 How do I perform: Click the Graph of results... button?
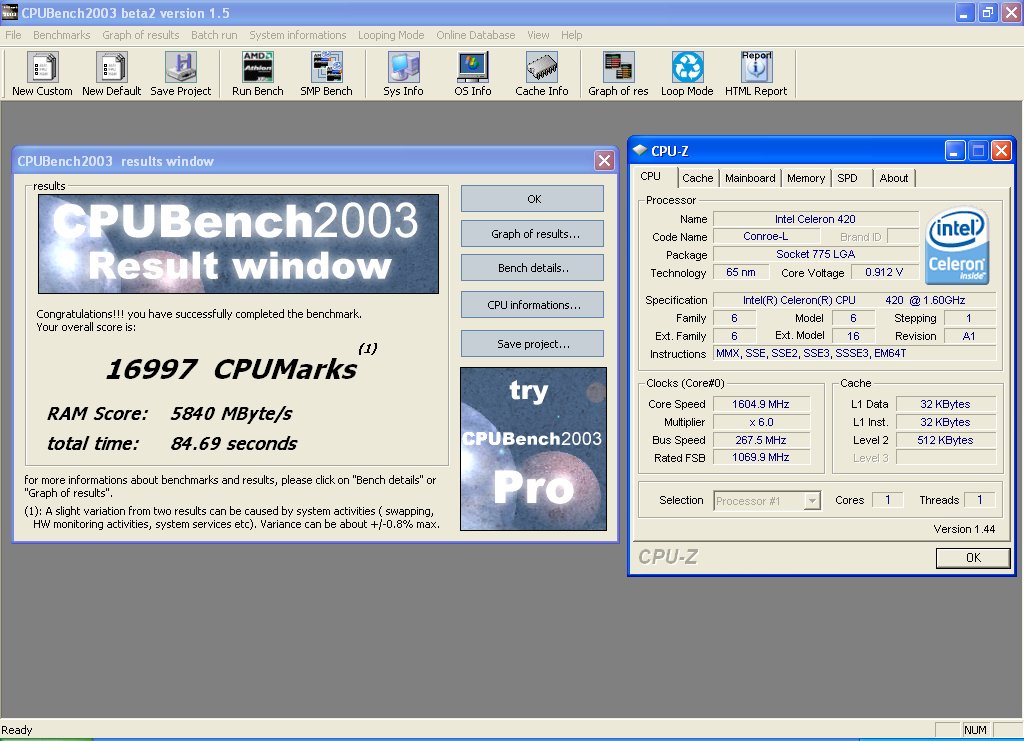click(x=532, y=234)
